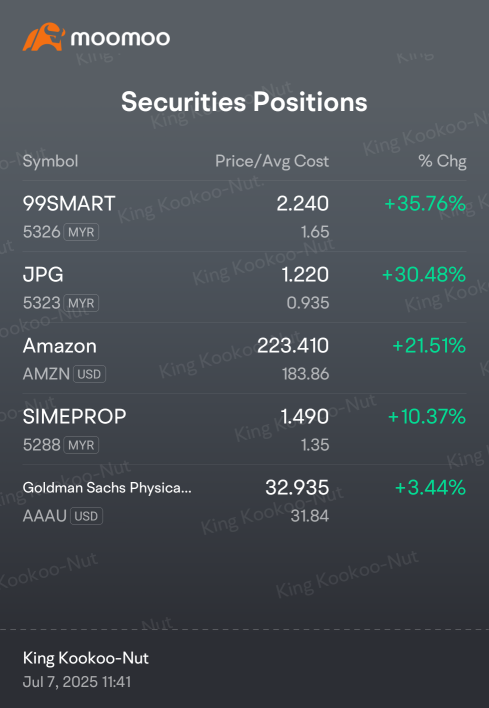Viewport: 489px width, 708px height.
Task: Open the JPG stock position
Action: point(244,287)
